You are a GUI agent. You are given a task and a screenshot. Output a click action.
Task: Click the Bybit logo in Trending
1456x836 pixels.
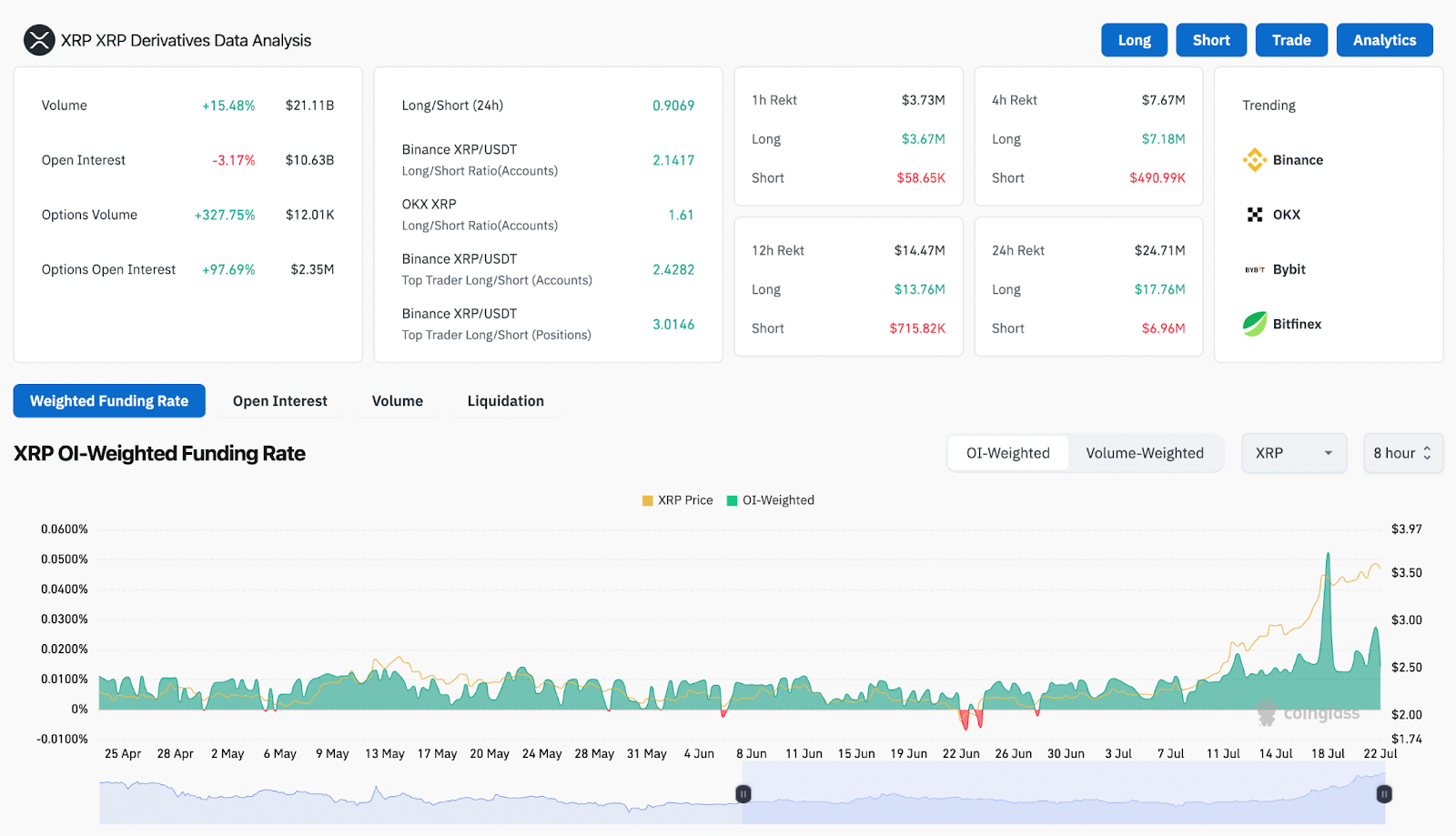(x=1255, y=269)
